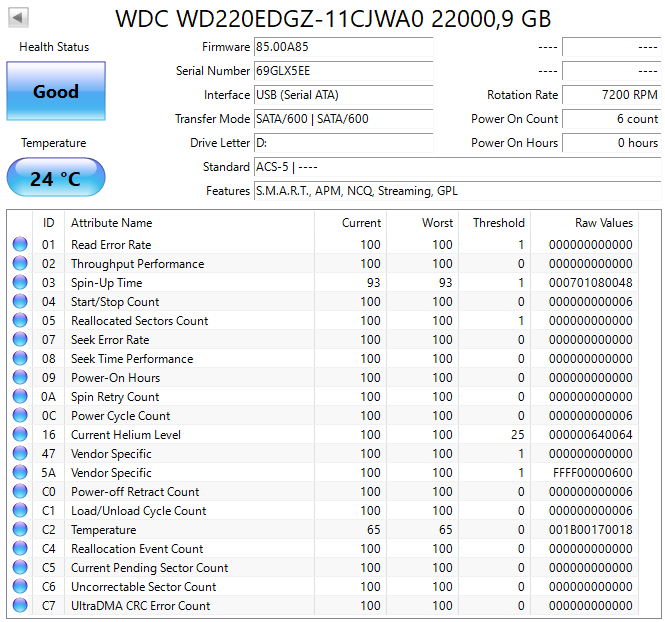This screenshot has width=665, height=622.
Task: Select the Uncorrectable Sector Count attribute name
Action: click(x=143, y=587)
